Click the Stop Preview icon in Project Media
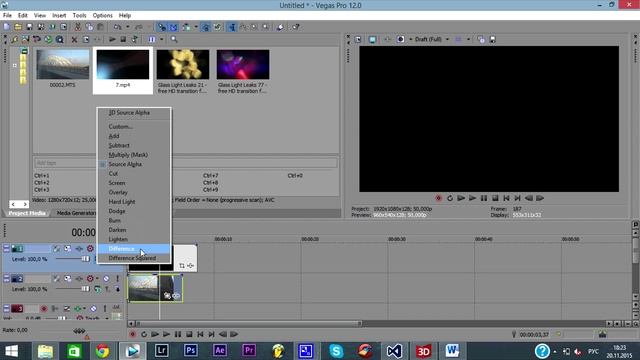Screen dimensions: 640x360 123,40
